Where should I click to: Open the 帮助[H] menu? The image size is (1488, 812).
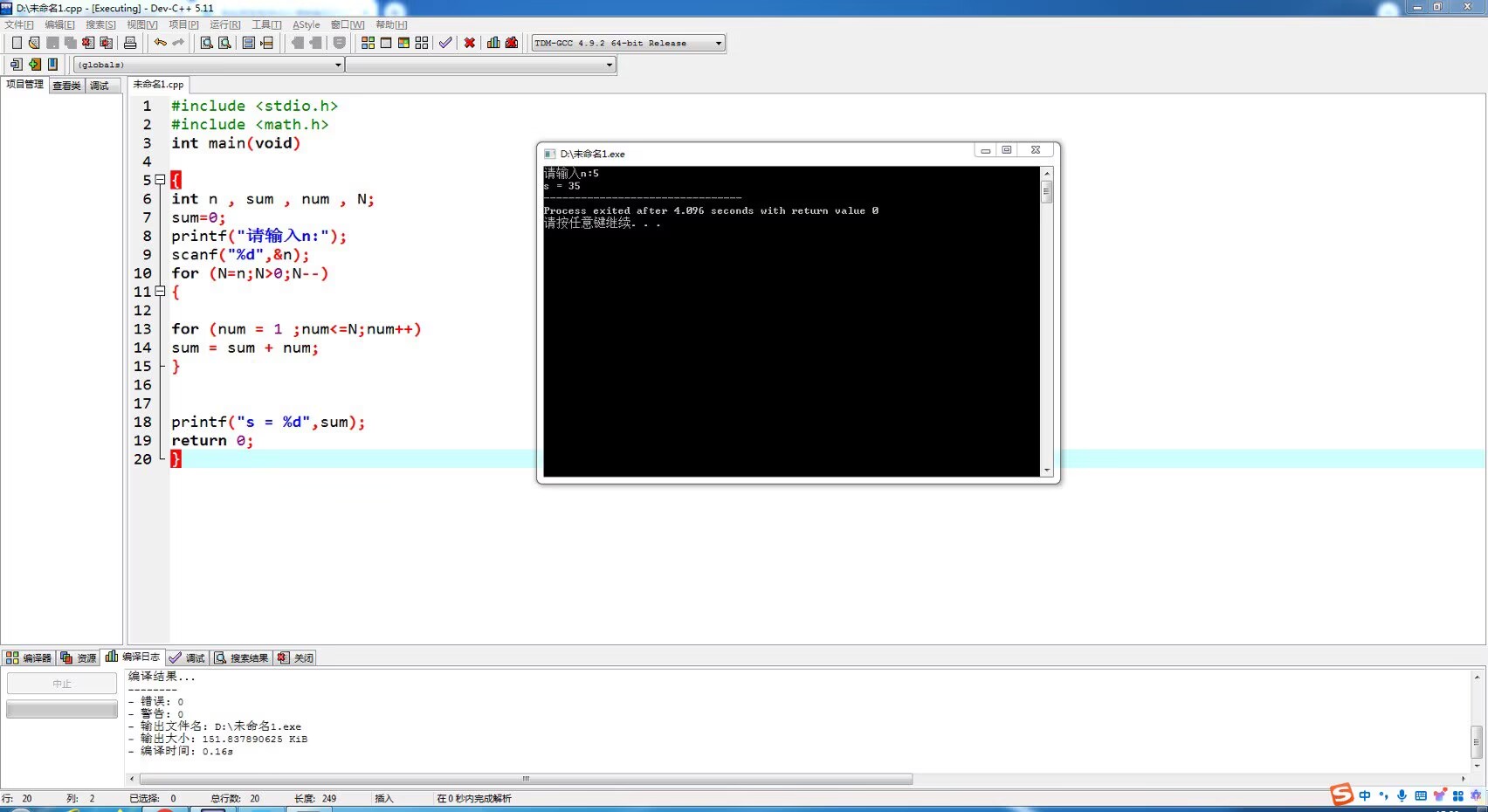pos(391,24)
